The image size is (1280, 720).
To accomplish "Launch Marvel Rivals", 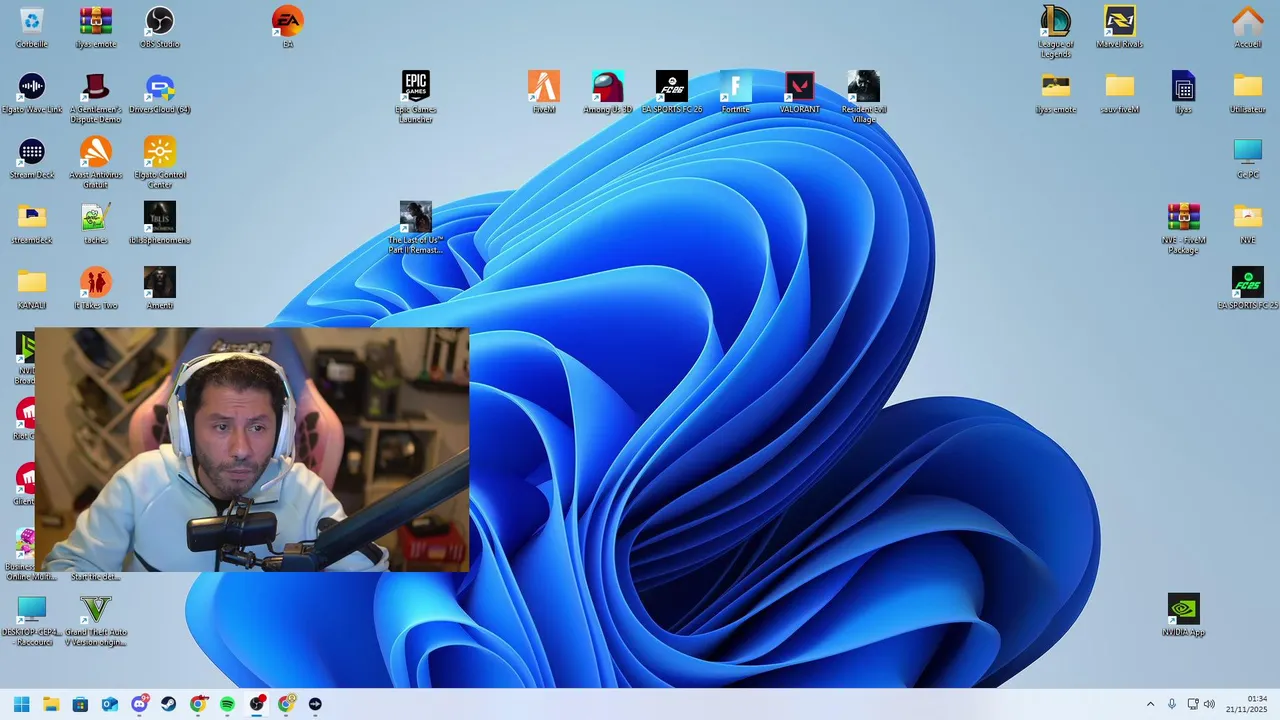I will 1120,21.
